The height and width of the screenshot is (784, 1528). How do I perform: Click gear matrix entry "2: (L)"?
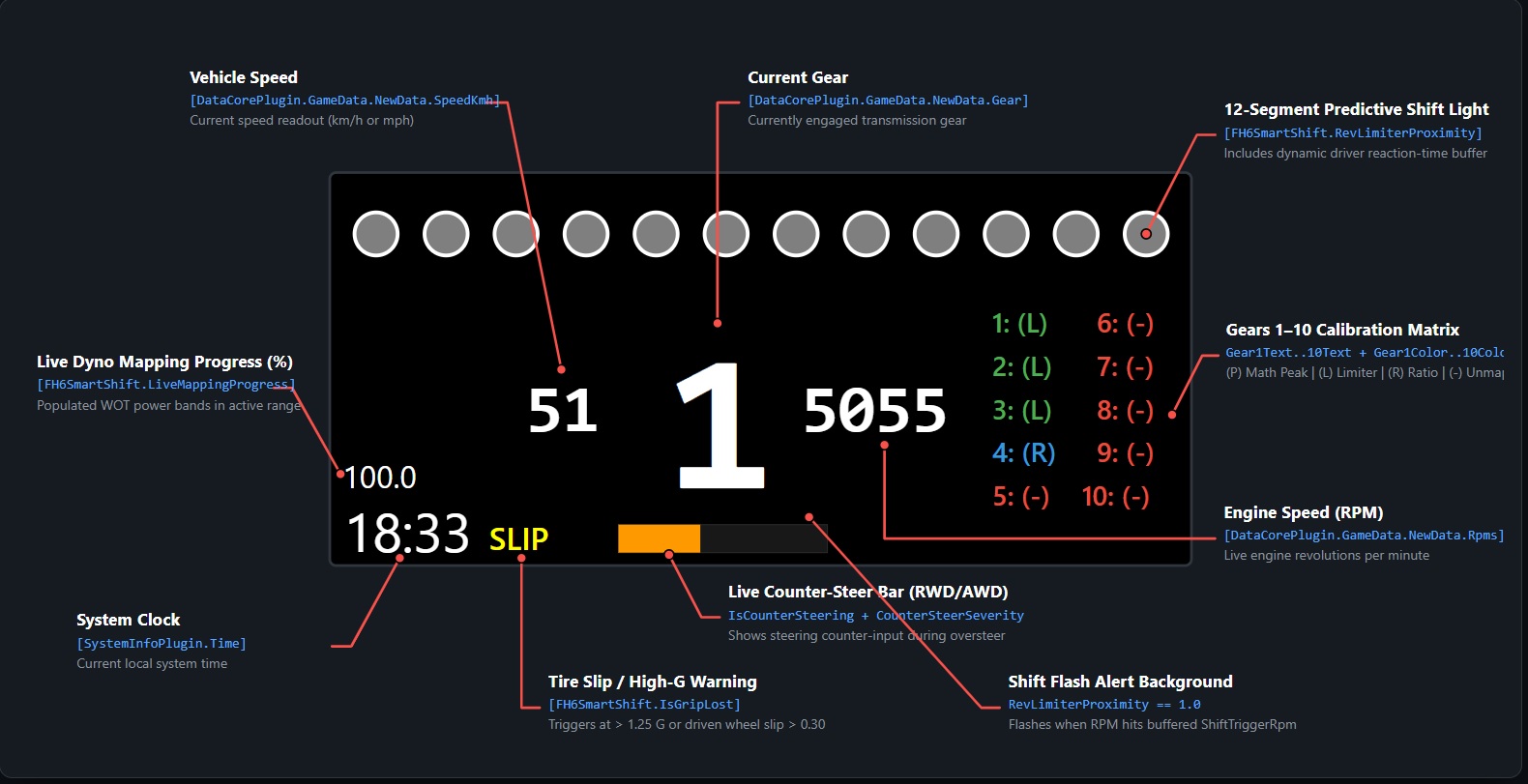pyautogui.click(x=1021, y=367)
